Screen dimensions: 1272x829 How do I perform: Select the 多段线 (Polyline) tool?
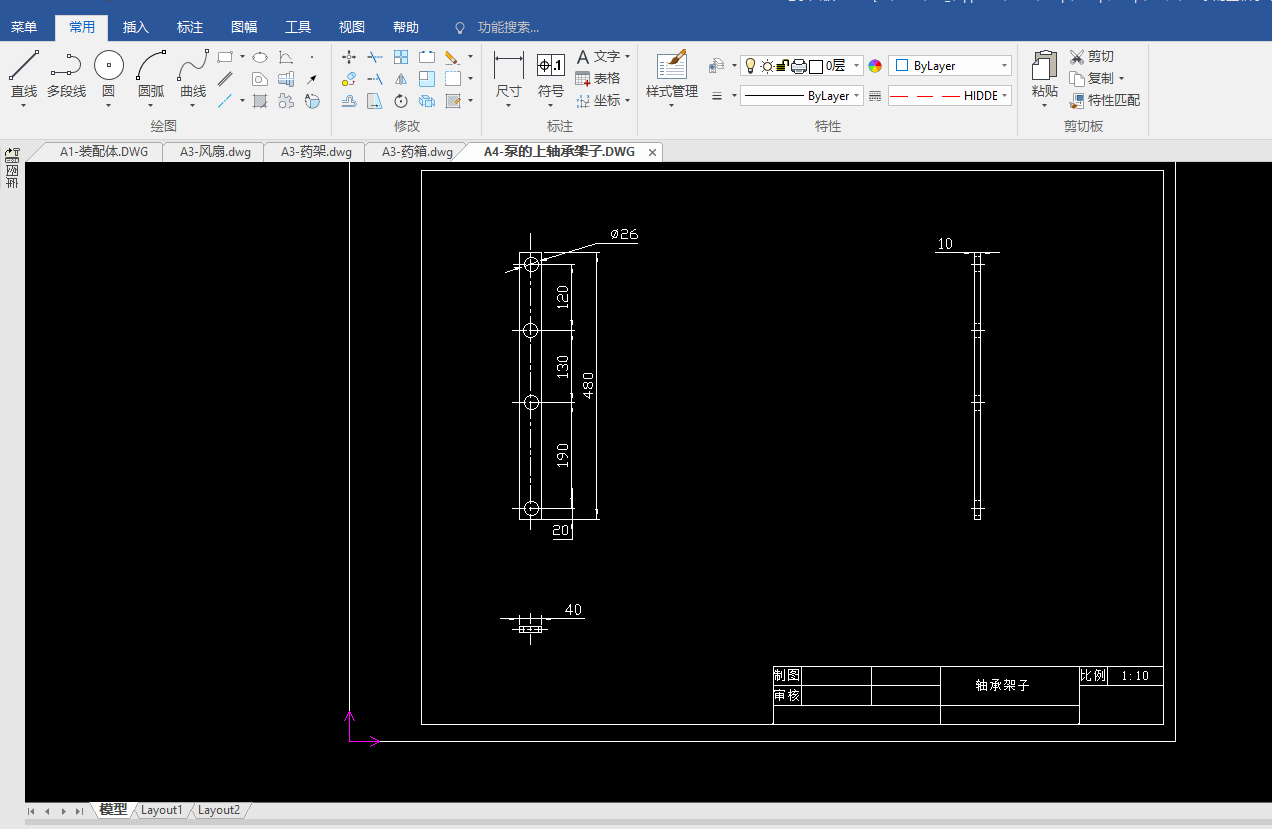click(66, 74)
